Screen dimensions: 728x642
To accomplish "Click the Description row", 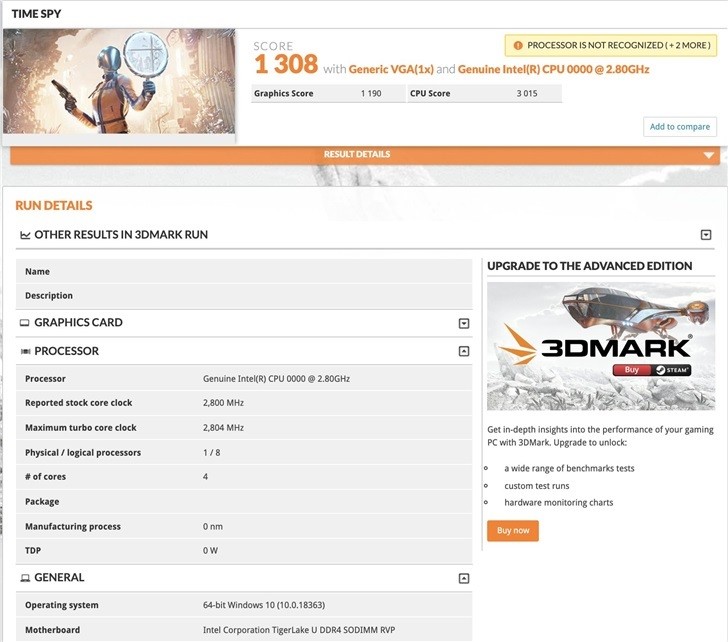I will 244,296.
